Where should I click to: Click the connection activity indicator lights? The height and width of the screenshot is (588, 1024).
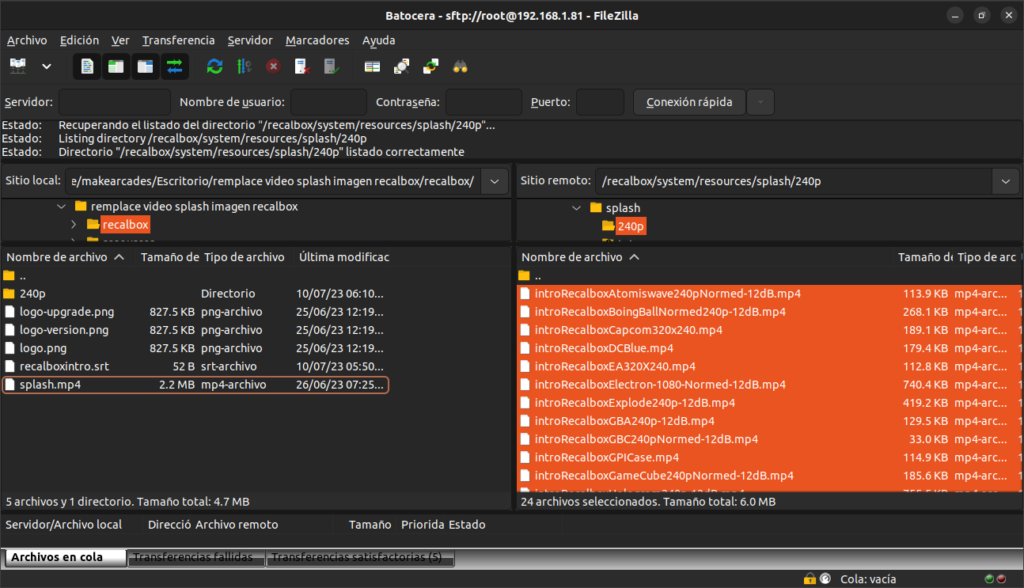tap(995, 579)
